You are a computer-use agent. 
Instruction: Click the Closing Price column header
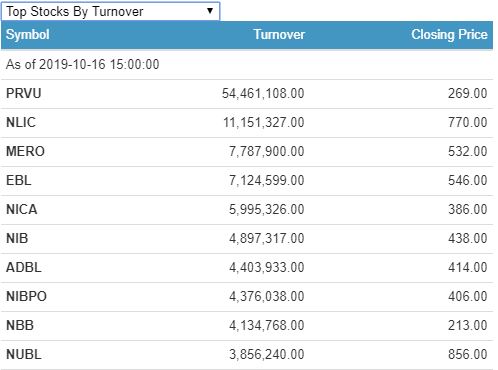449,34
